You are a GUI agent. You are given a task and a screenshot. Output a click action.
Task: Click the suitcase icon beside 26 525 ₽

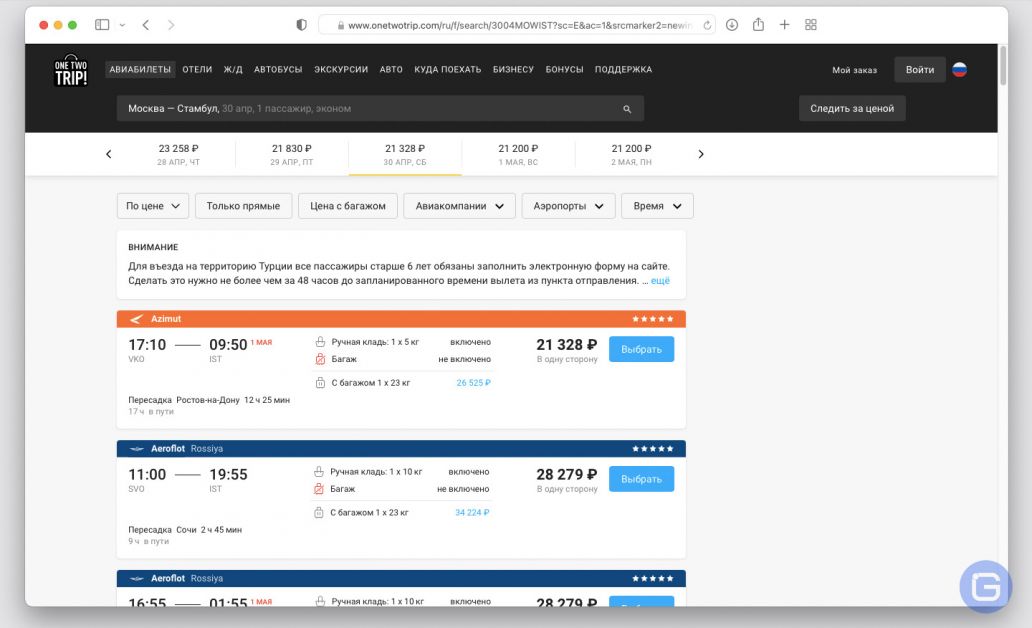(320, 382)
